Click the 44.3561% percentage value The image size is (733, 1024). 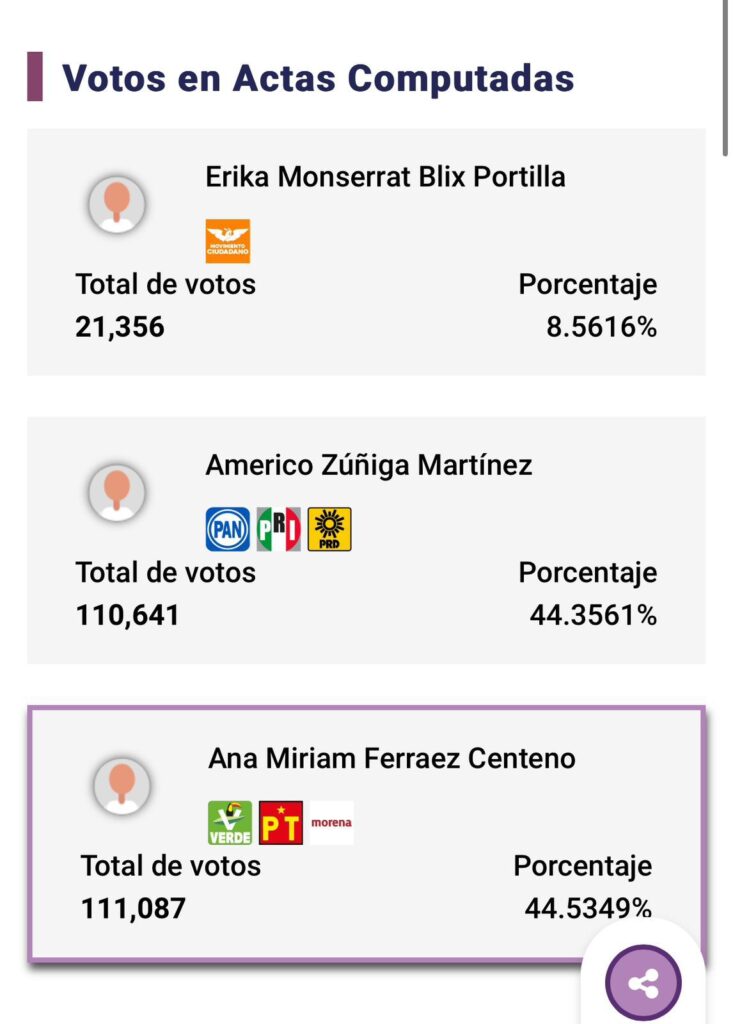593,615
